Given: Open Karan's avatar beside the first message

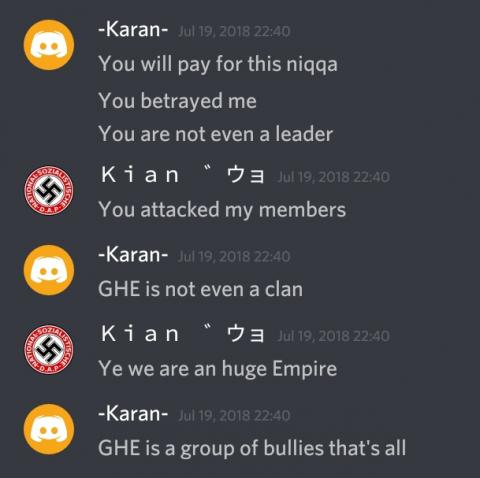Looking at the screenshot, I should coord(49,45).
